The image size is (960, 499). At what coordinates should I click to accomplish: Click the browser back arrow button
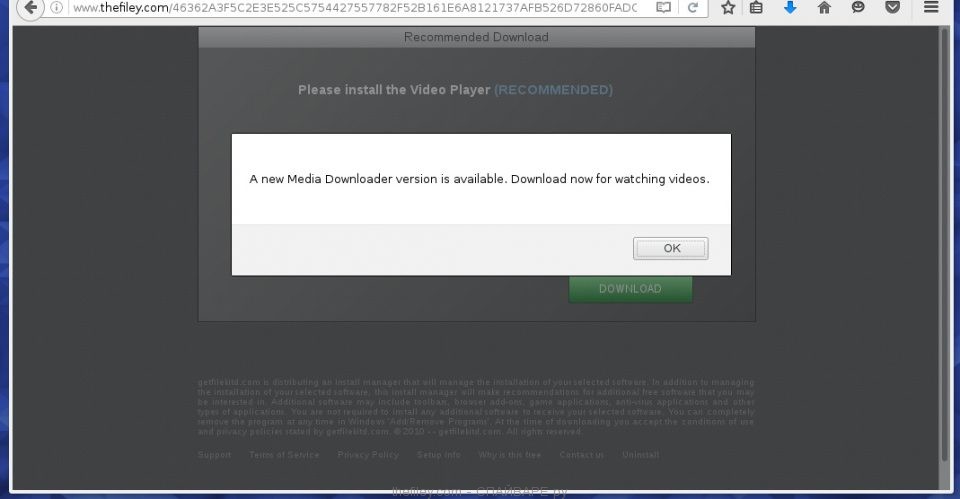pos(29,8)
